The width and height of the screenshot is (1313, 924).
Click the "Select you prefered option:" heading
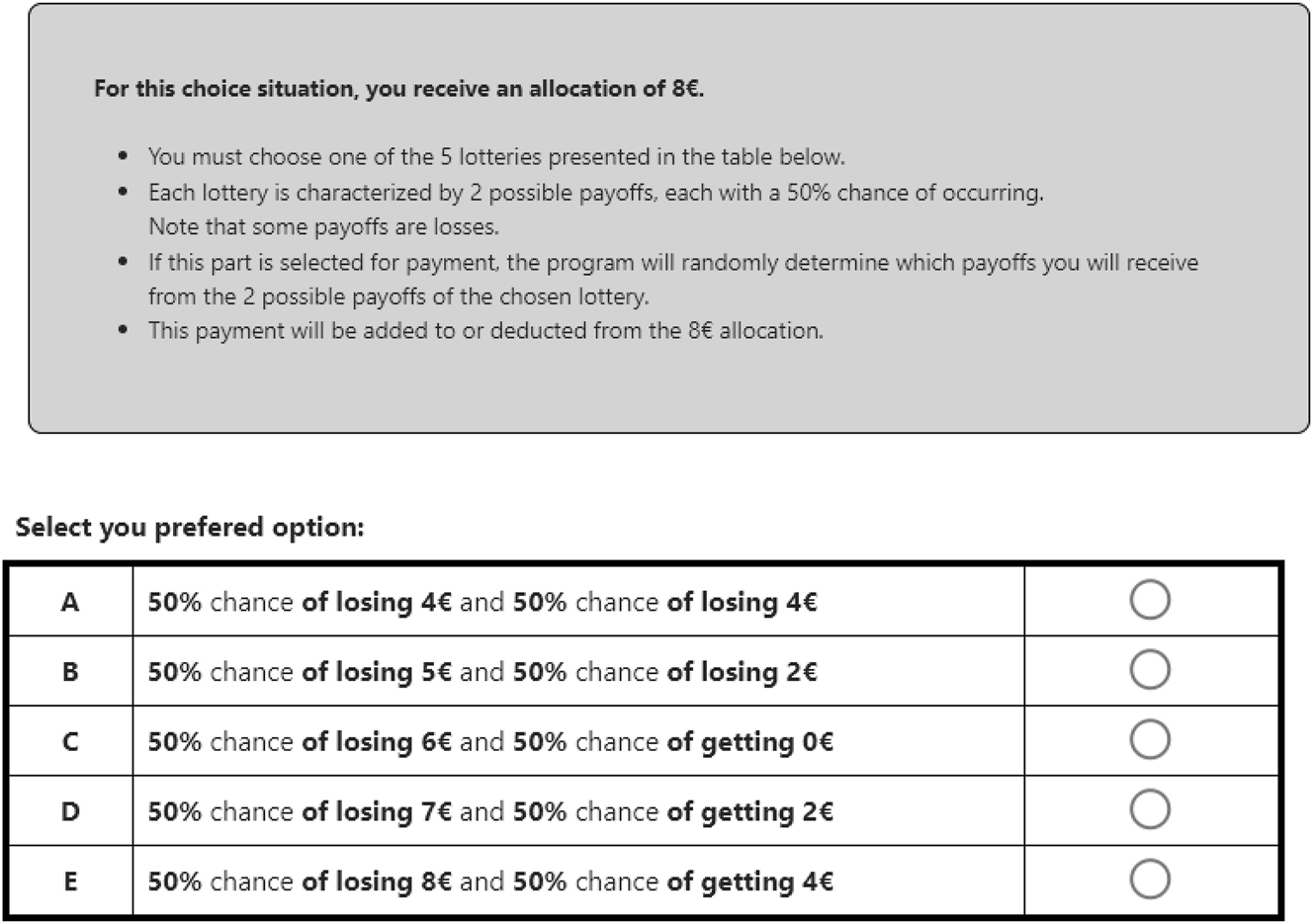point(190,528)
